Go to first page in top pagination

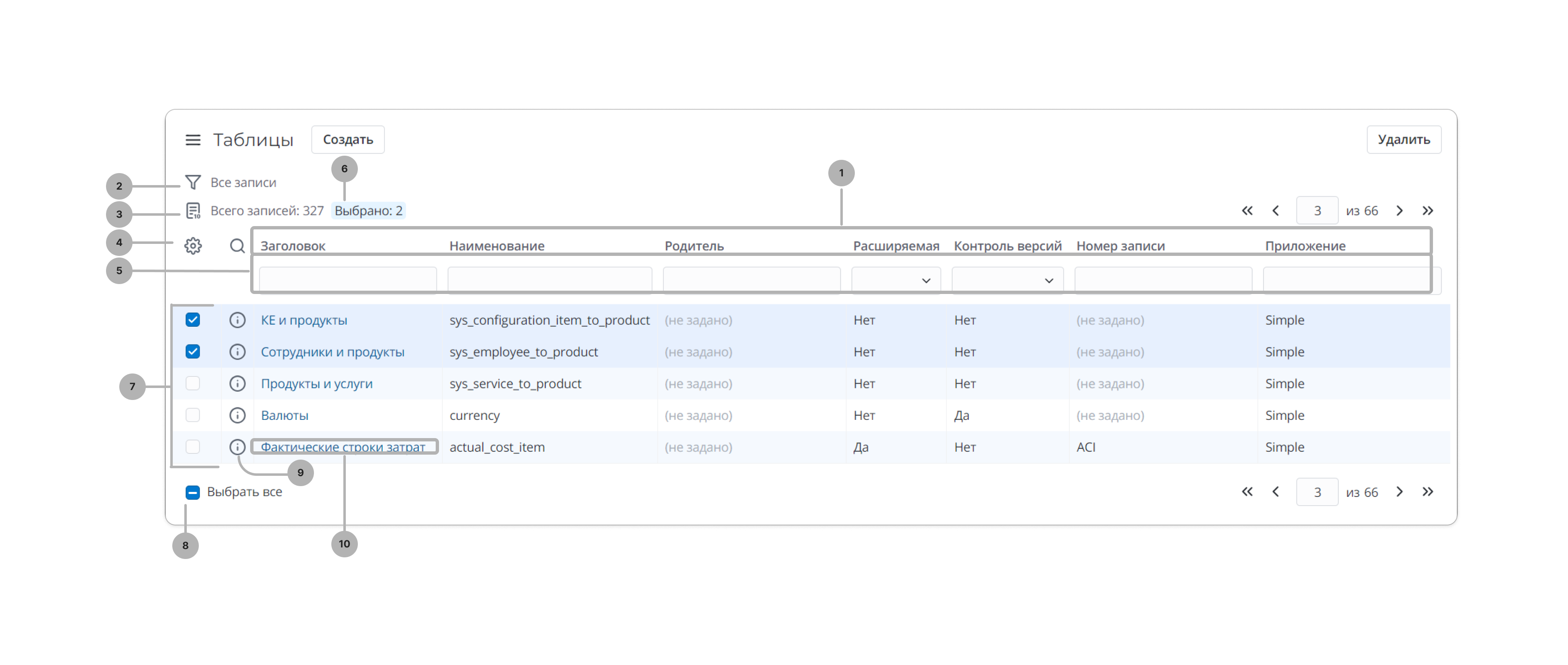click(x=1247, y=210)
